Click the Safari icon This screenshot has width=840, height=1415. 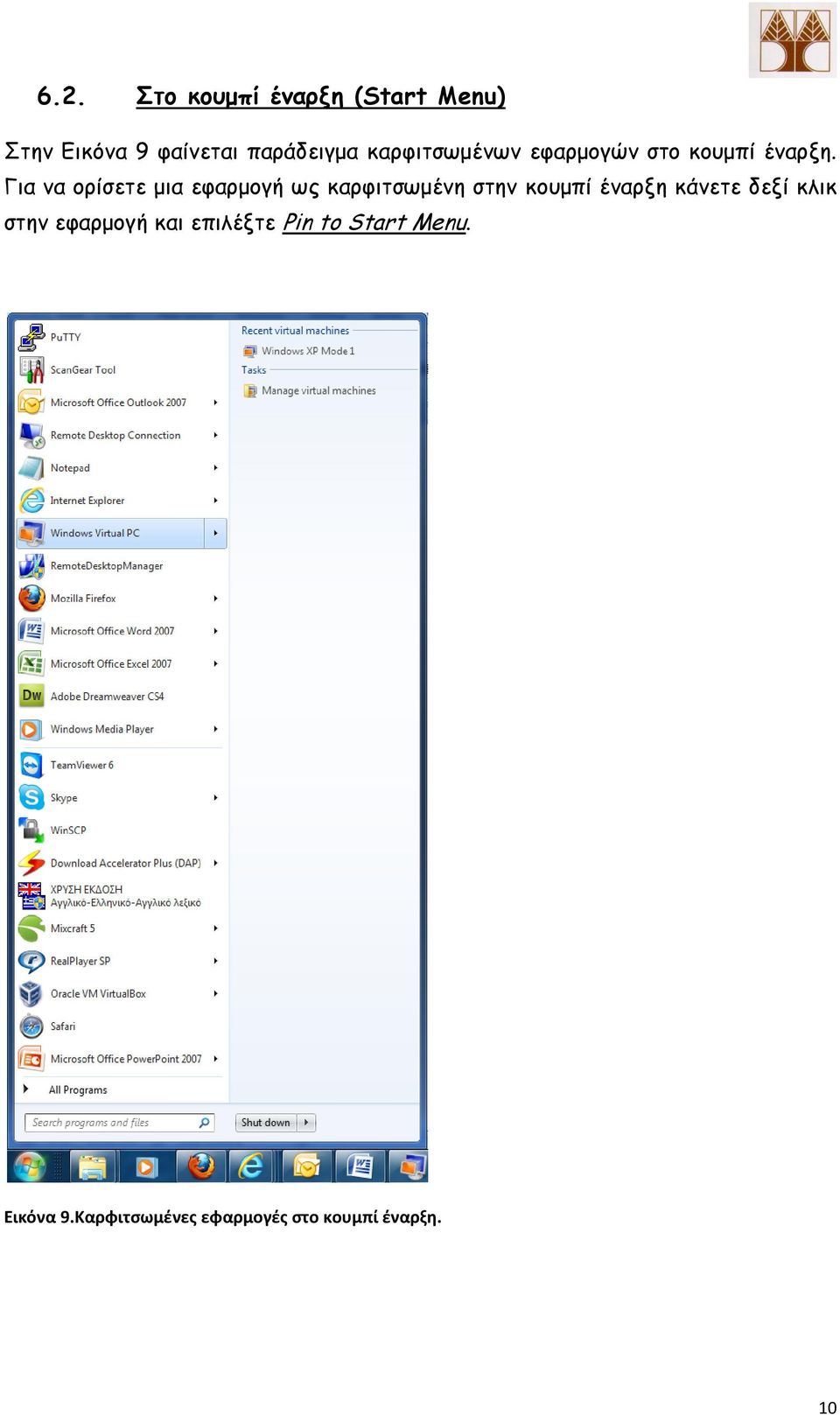[x=32, y=1026]
